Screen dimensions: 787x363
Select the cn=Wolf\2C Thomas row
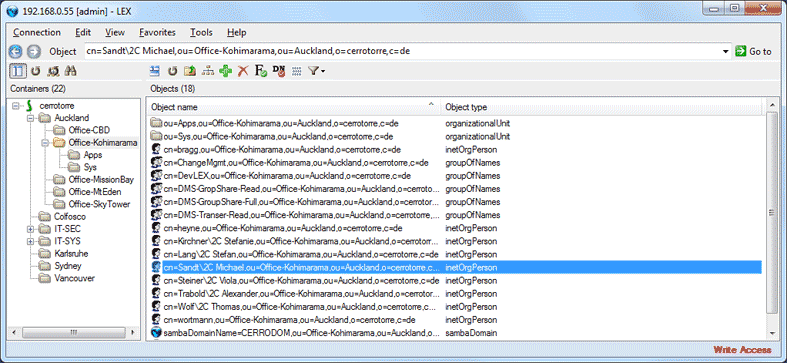[456, 306]
